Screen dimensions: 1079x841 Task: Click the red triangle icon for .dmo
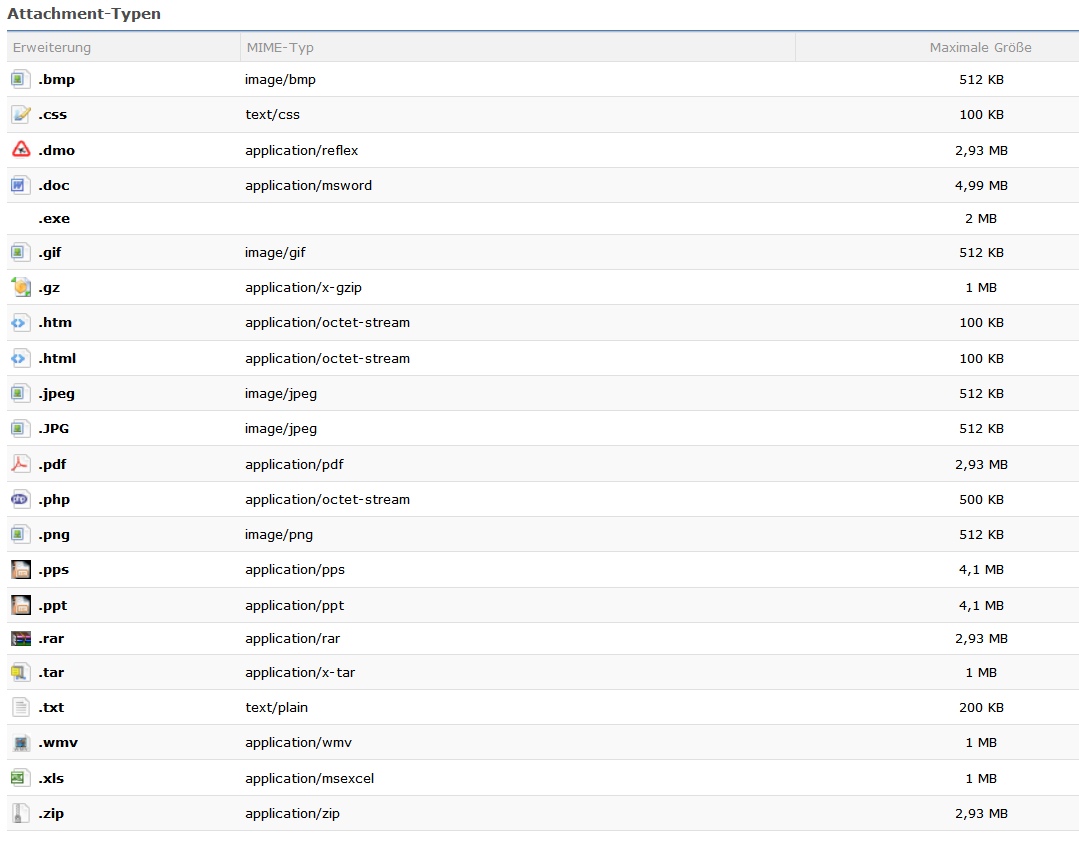[20, 150]
